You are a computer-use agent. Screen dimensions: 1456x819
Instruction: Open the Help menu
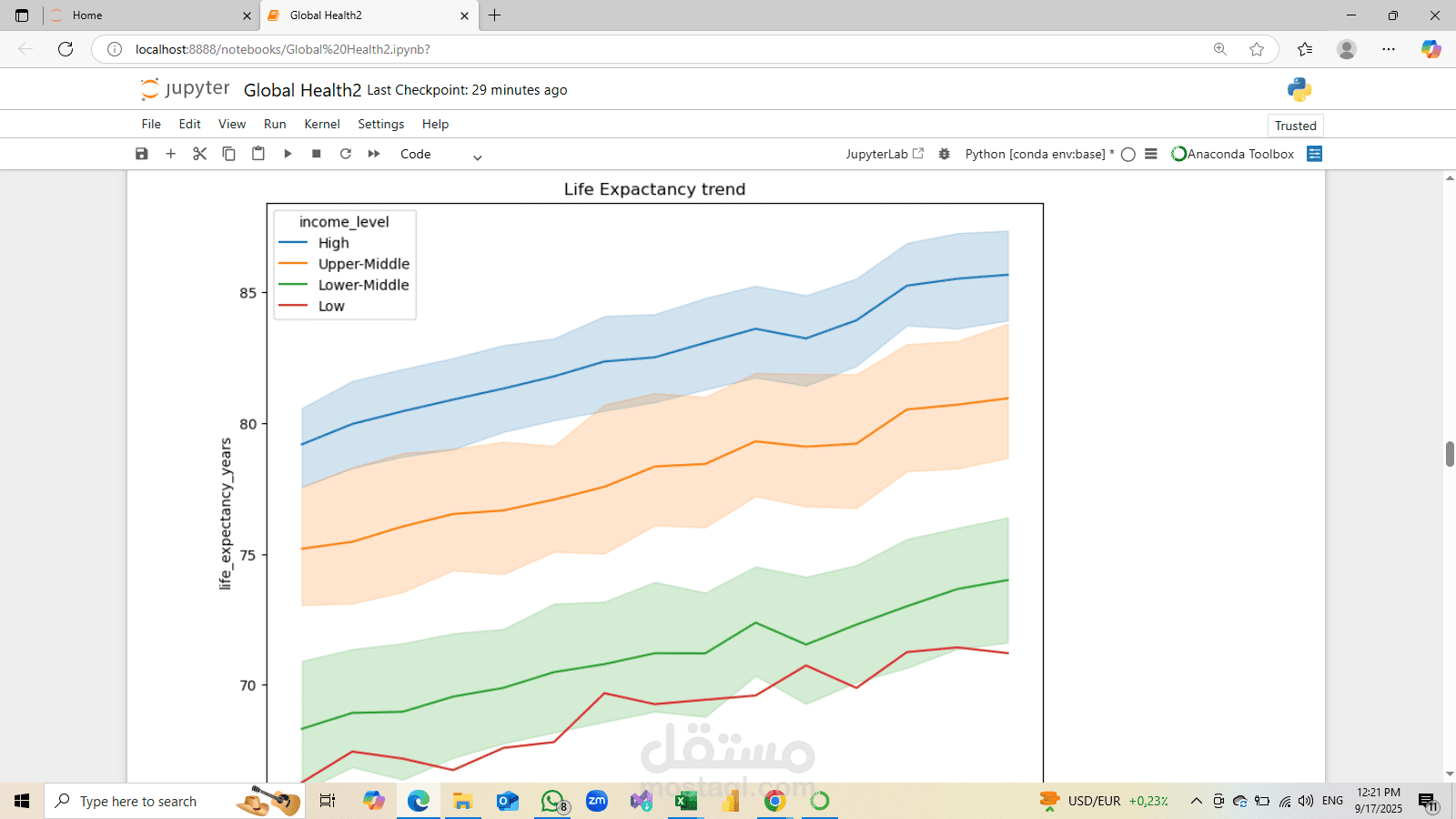[435, 124]
